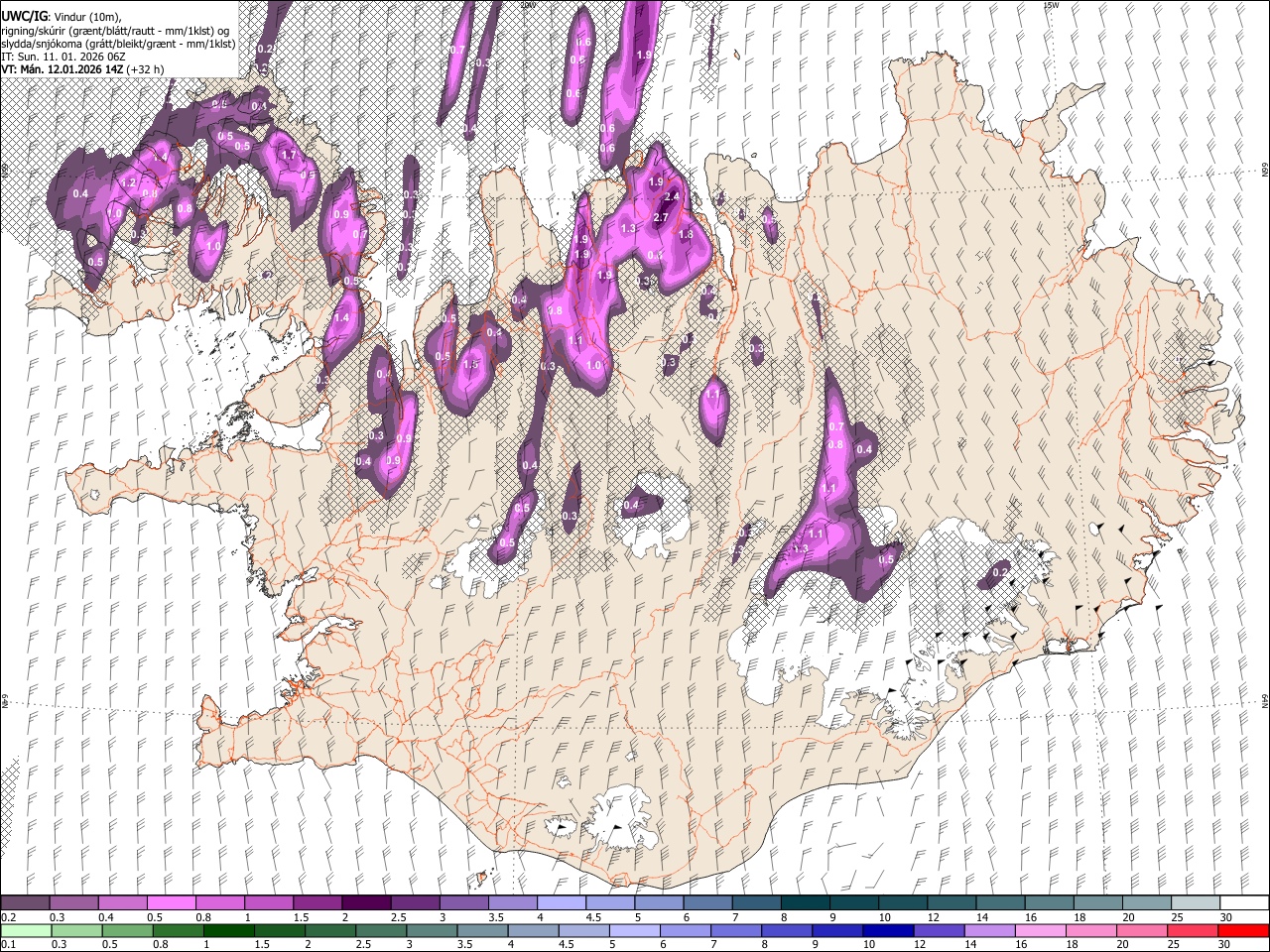Image resolution: width=1270 pixels, height=952 pixels.
Task: Click the 2.7 snowfall value on map
Action: tap(662, 217)
